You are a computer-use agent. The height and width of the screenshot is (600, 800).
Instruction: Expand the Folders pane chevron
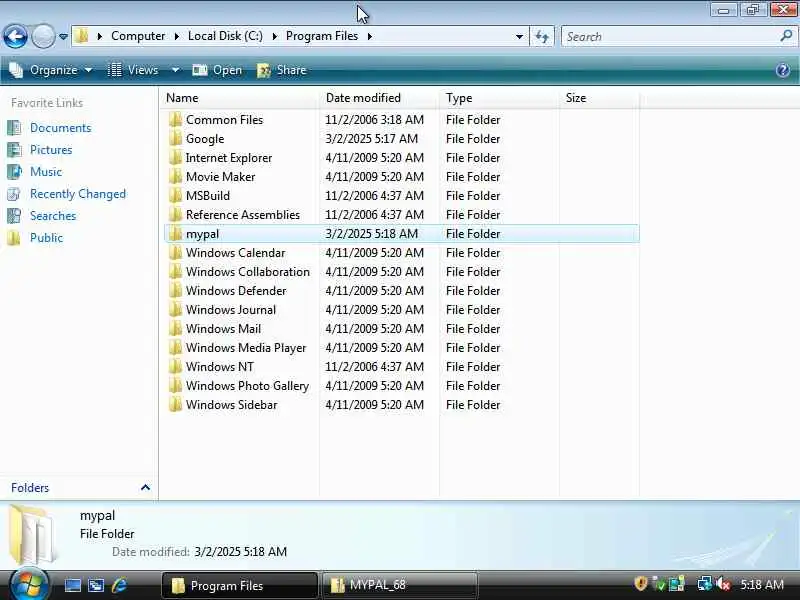click(145, 487)
